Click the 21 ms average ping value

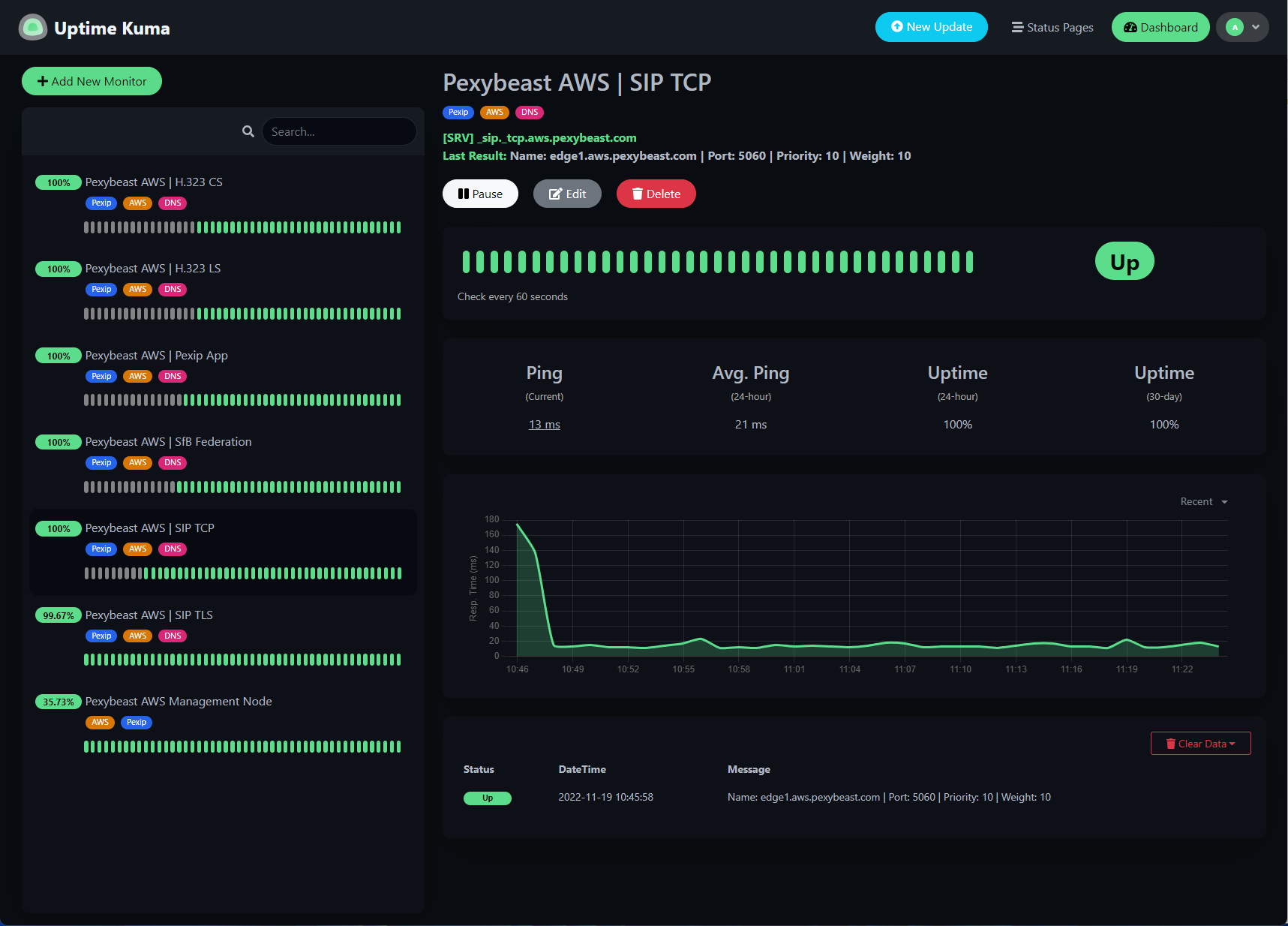pyautogui.click(x=751, y=424)
